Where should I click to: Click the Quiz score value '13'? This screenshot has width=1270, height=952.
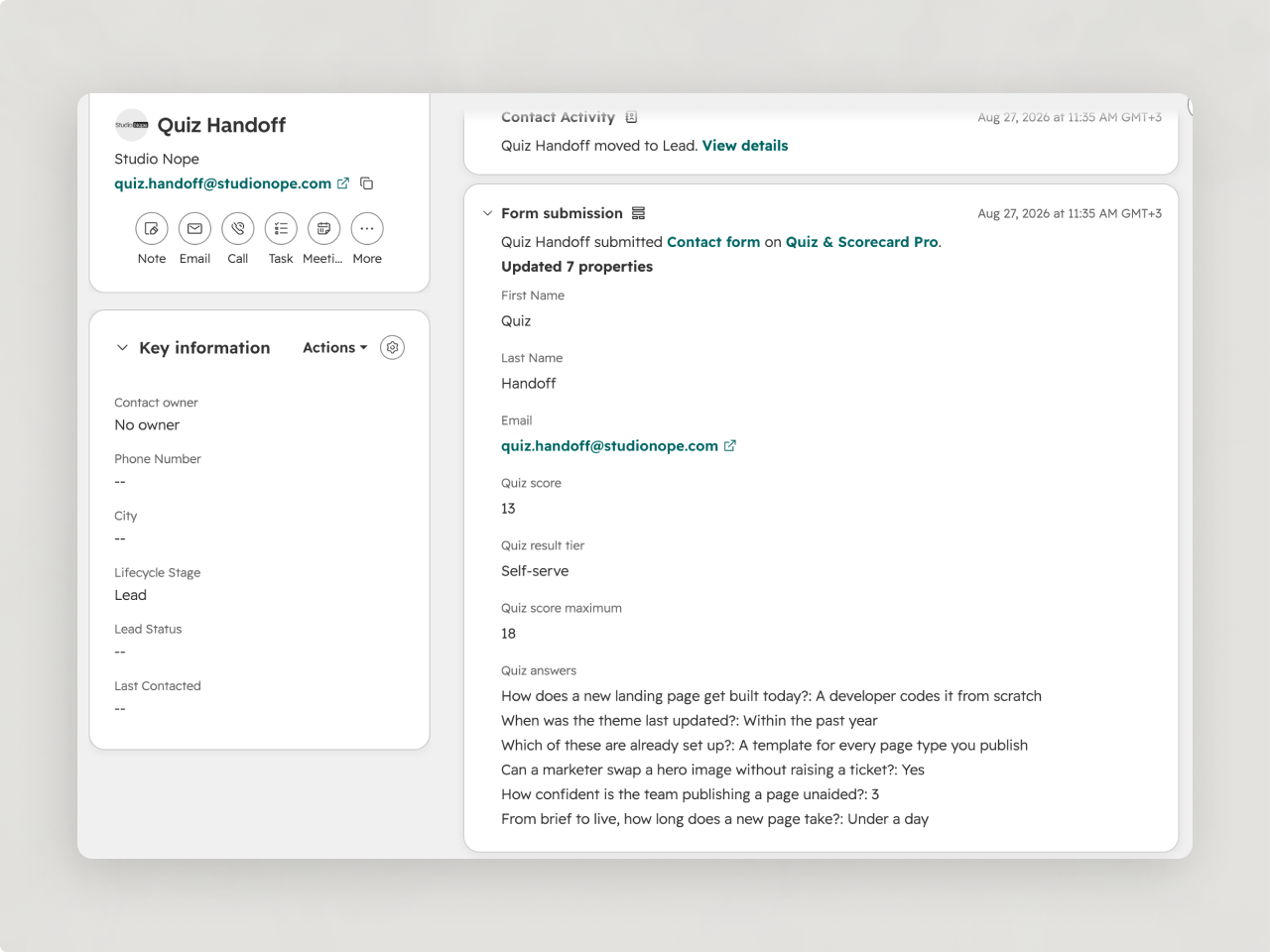pos(508,509)
